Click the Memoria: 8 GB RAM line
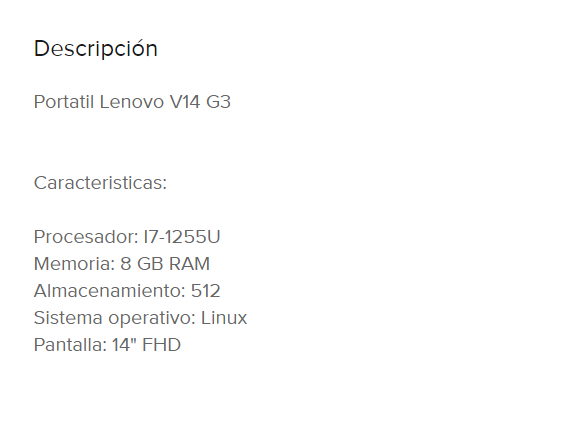Screen dimensions: 561x426 [x=122, y=264]
